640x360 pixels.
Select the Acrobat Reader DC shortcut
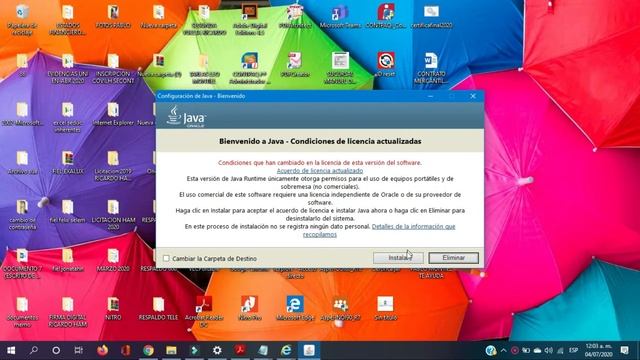click(x=204, y=312)
